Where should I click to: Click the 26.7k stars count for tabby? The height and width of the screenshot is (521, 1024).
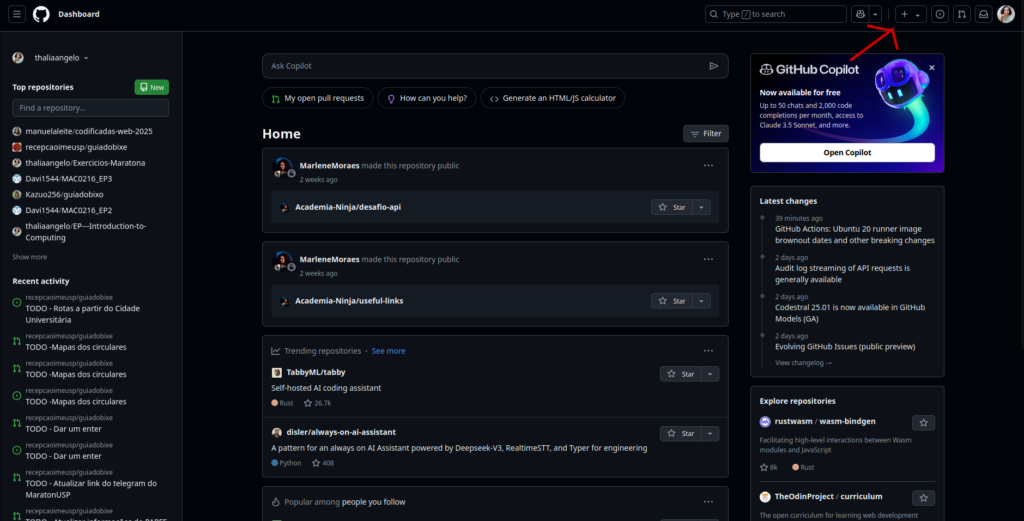tap(317, 403)
